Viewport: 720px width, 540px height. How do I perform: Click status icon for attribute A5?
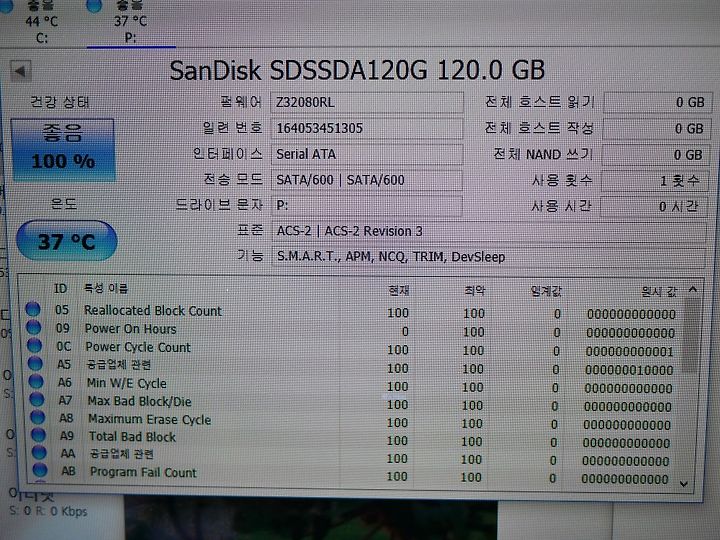click(x=35, y=363)
